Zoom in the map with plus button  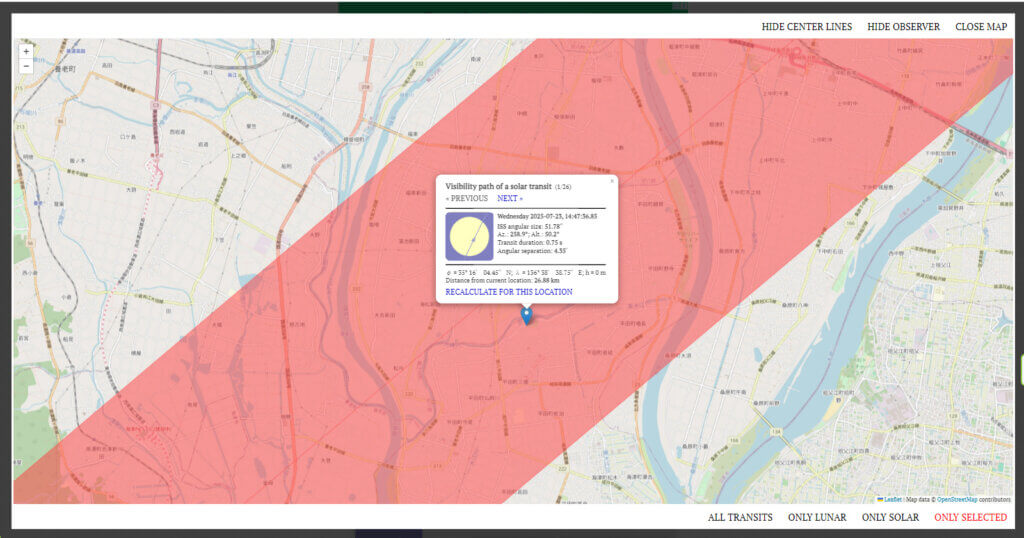pyautogui.click(x=26, y=51)
